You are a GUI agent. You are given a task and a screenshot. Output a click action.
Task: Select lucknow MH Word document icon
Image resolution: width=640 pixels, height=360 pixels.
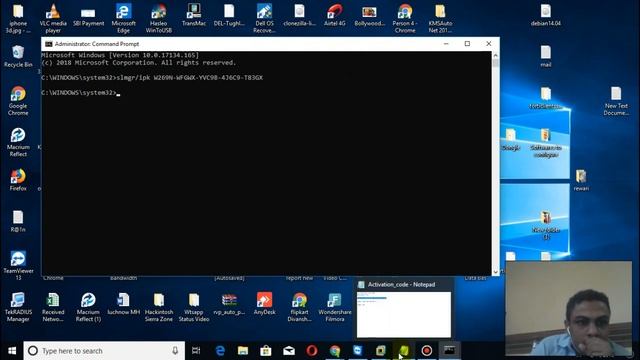point(123,304)
